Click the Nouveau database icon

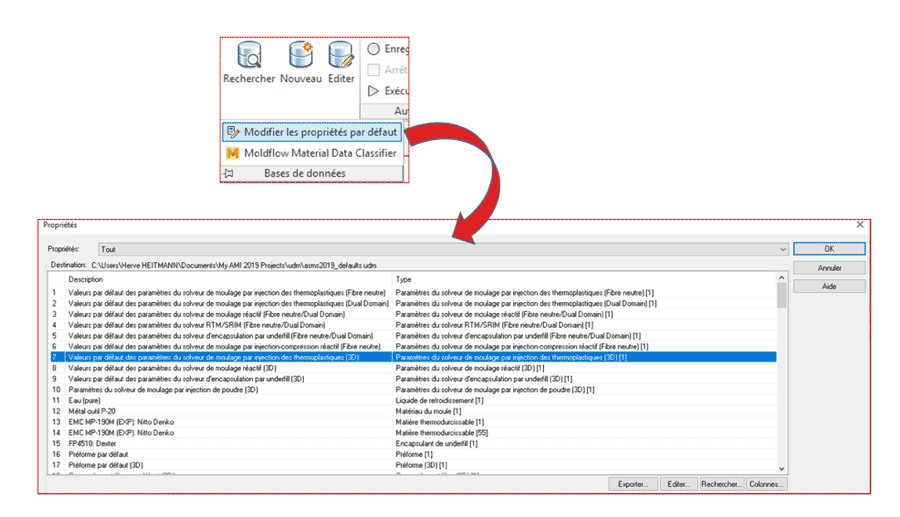(301, 55)
